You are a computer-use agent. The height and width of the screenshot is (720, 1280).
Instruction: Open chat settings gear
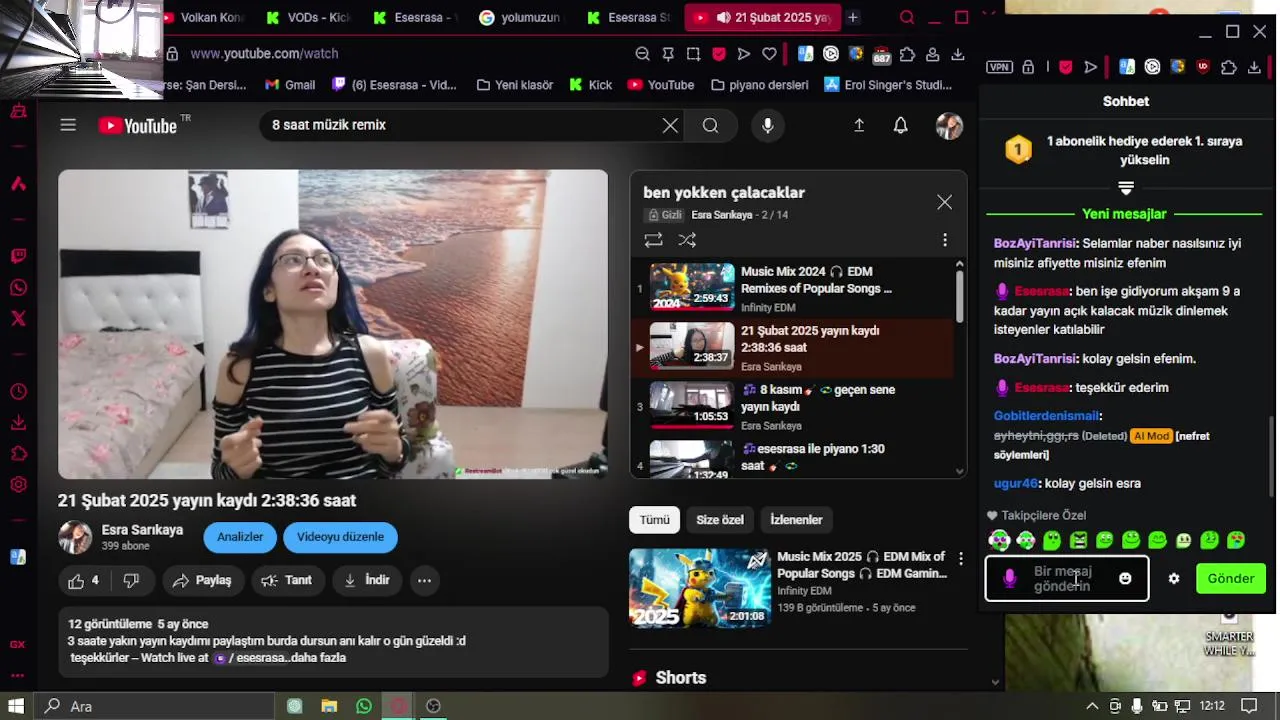click(1174, 579)
